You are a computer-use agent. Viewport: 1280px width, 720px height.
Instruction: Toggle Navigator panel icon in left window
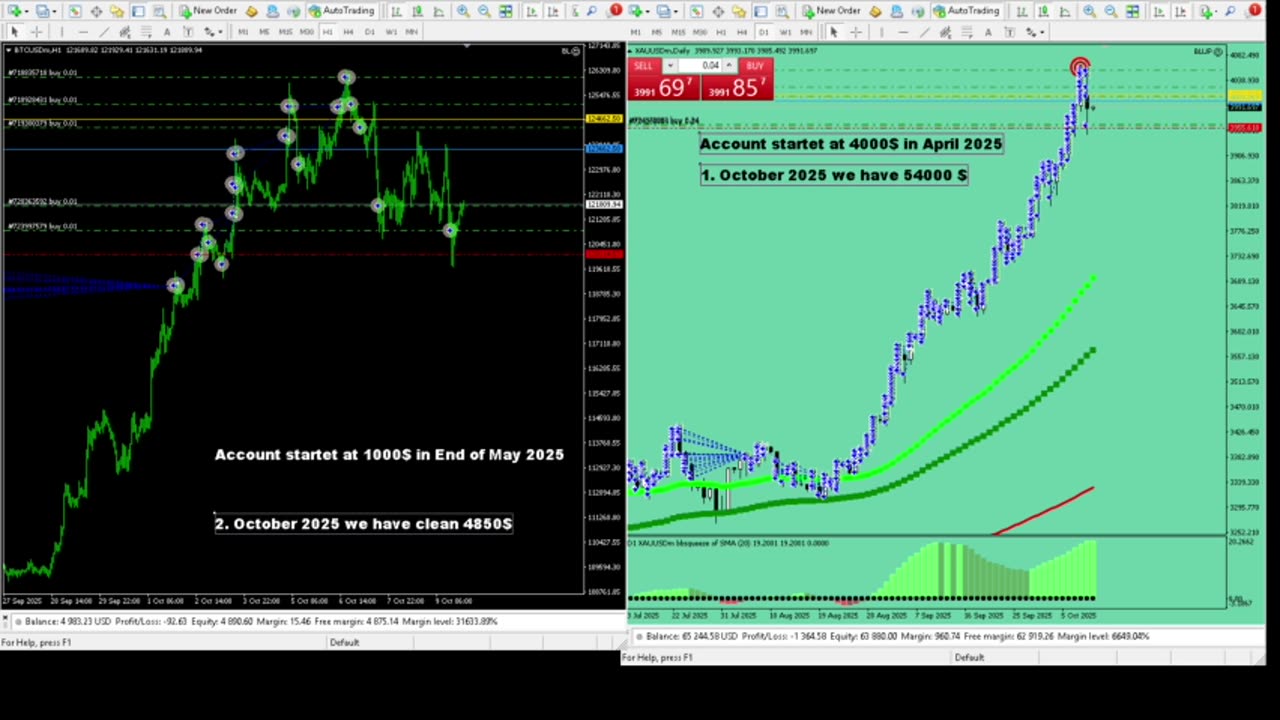[x=117, y=11]
